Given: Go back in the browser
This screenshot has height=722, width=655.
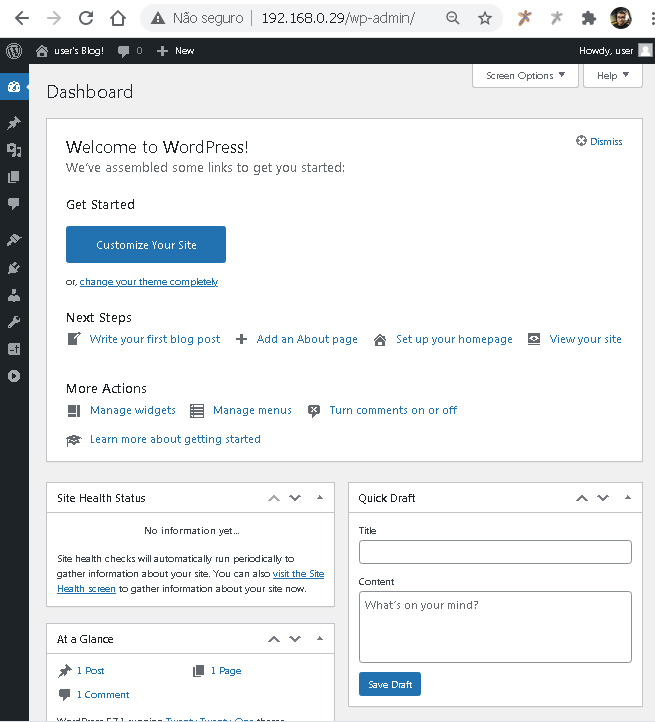Looking at the screenshot, I should [22, 18].
